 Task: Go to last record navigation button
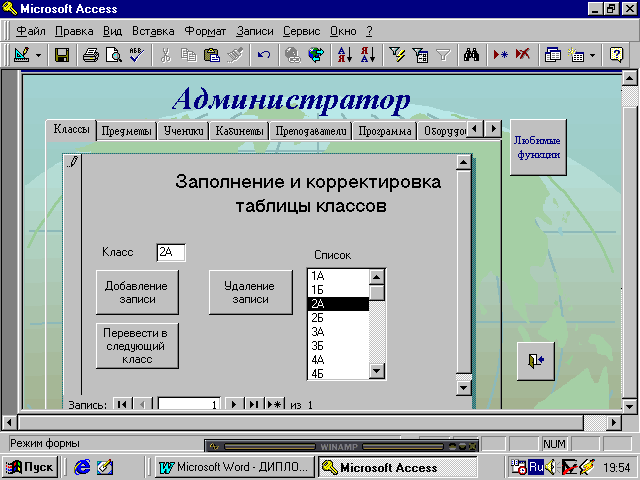(x=254, y=404)
